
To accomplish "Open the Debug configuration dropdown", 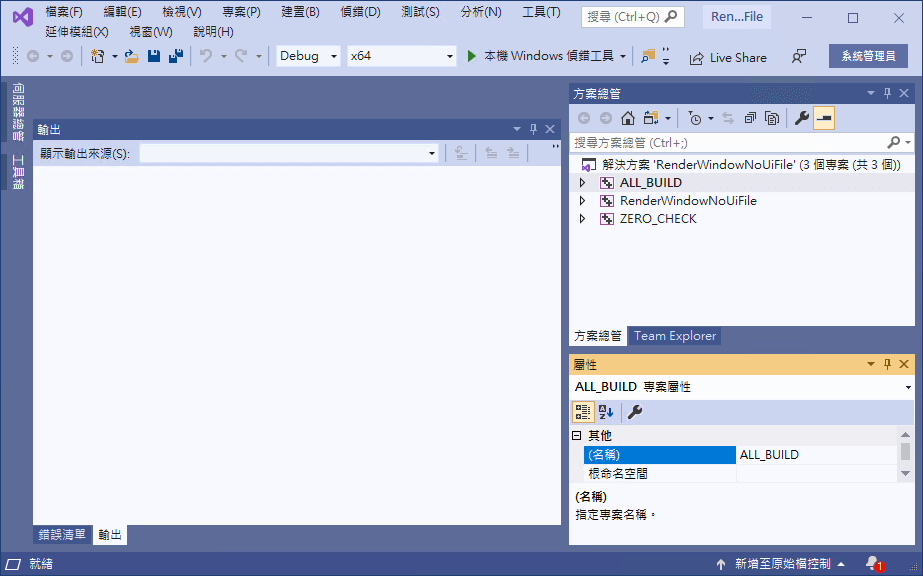I will pyautogui.click(x=308, y=56).
